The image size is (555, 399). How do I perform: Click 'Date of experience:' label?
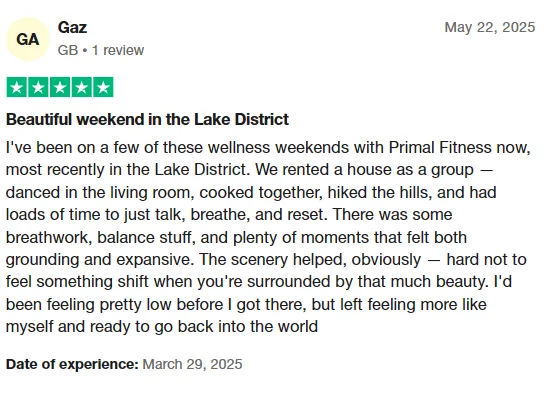tap(72, 364)
